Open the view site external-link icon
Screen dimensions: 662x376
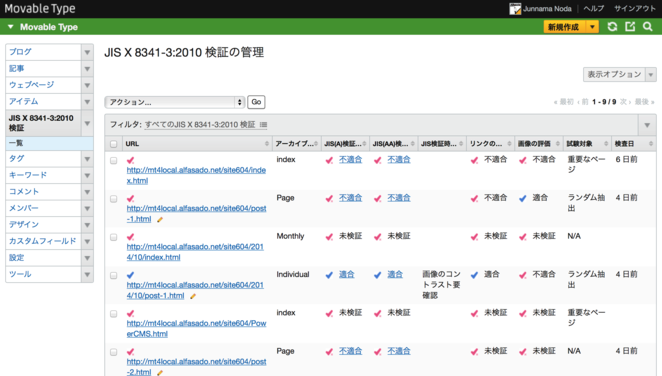click(630, 27)
